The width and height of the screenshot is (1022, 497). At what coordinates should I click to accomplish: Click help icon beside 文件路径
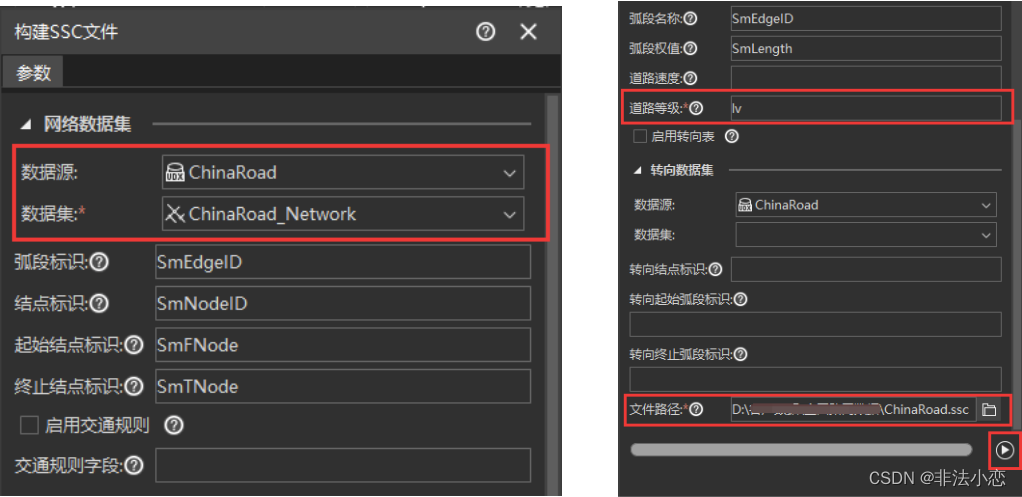click(696, 410)
